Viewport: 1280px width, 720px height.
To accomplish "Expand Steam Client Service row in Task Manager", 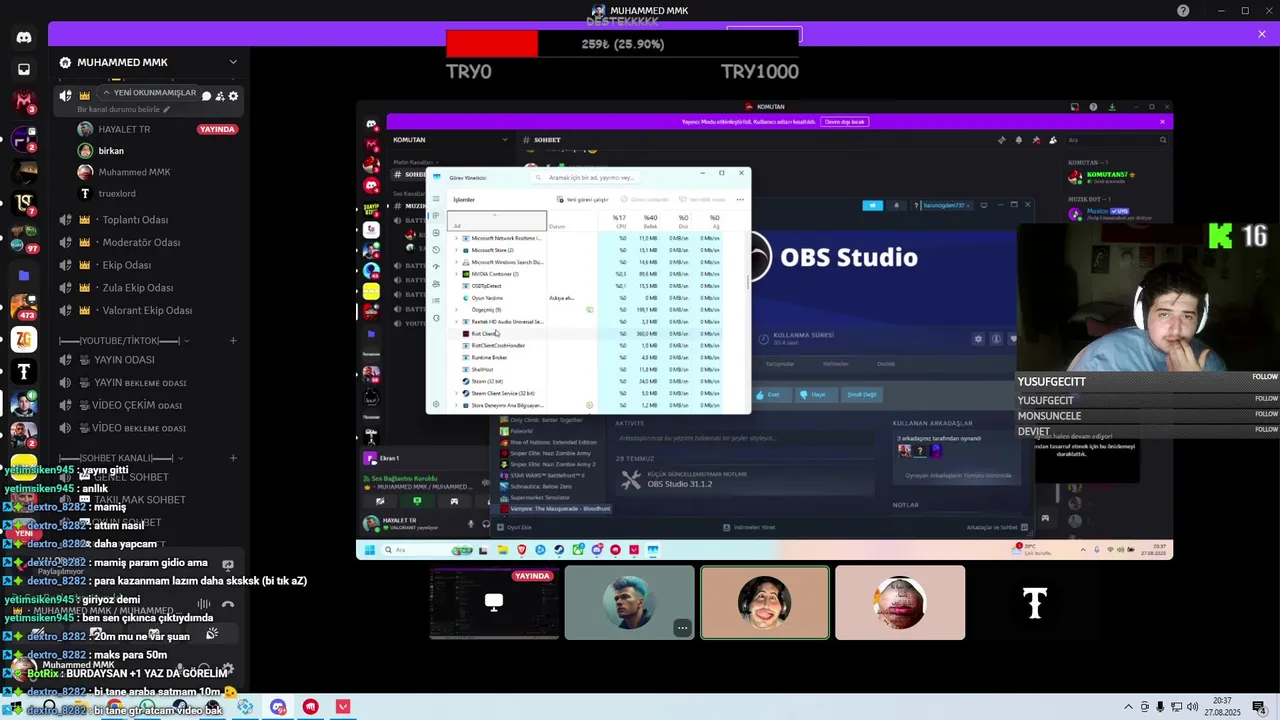I will coord(457,393).
